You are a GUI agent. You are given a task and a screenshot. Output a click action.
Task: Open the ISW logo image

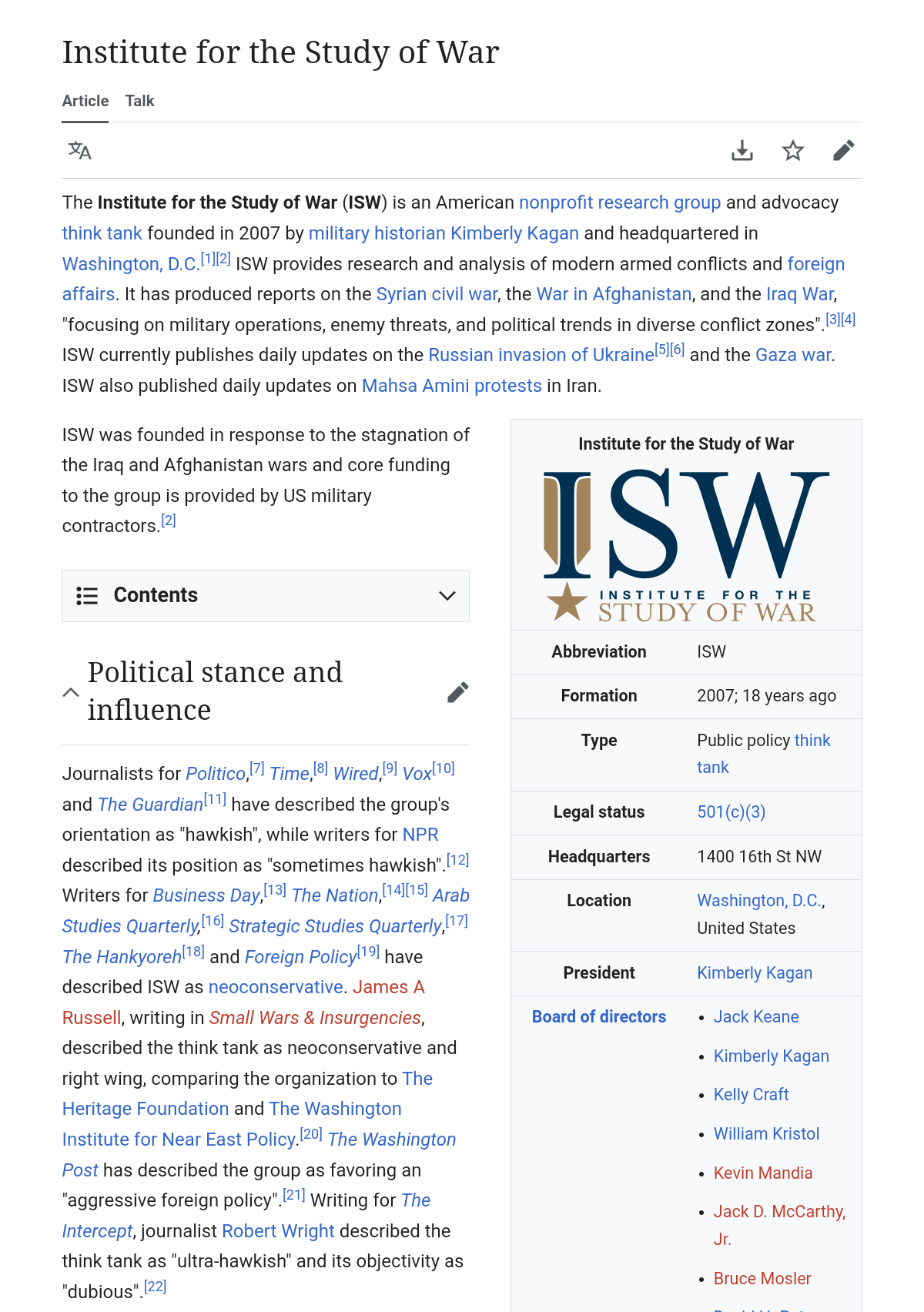pyautogui.click(x=686, y=544)
